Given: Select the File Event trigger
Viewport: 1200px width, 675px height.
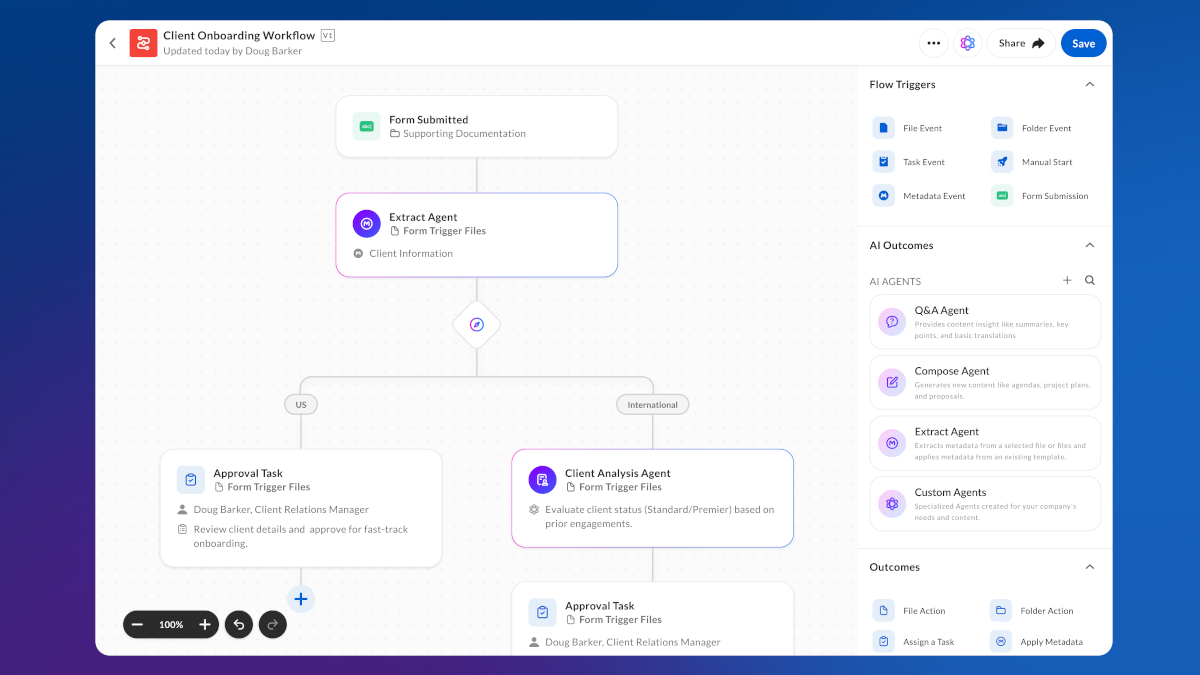Looking at the screenshot, I should tap(909, 128).
